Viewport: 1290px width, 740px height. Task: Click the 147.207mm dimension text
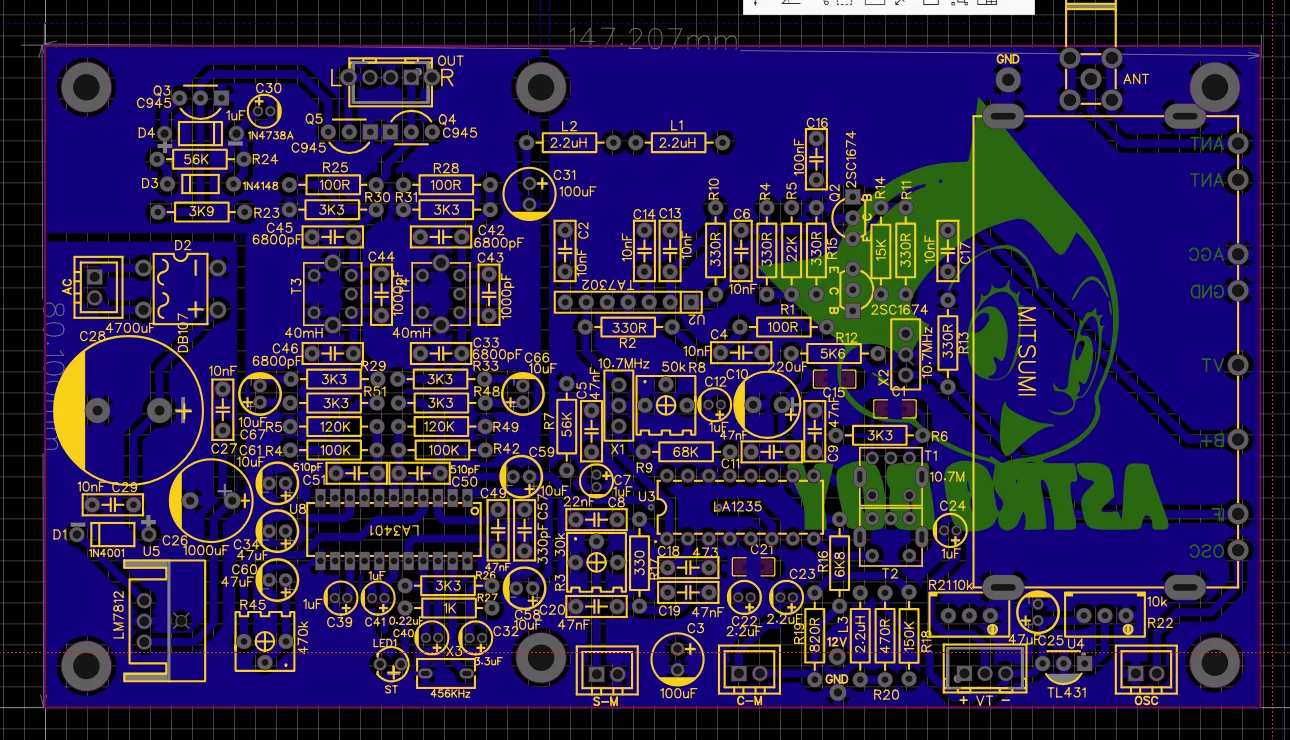pyautogui.click(x=653, y=40)
